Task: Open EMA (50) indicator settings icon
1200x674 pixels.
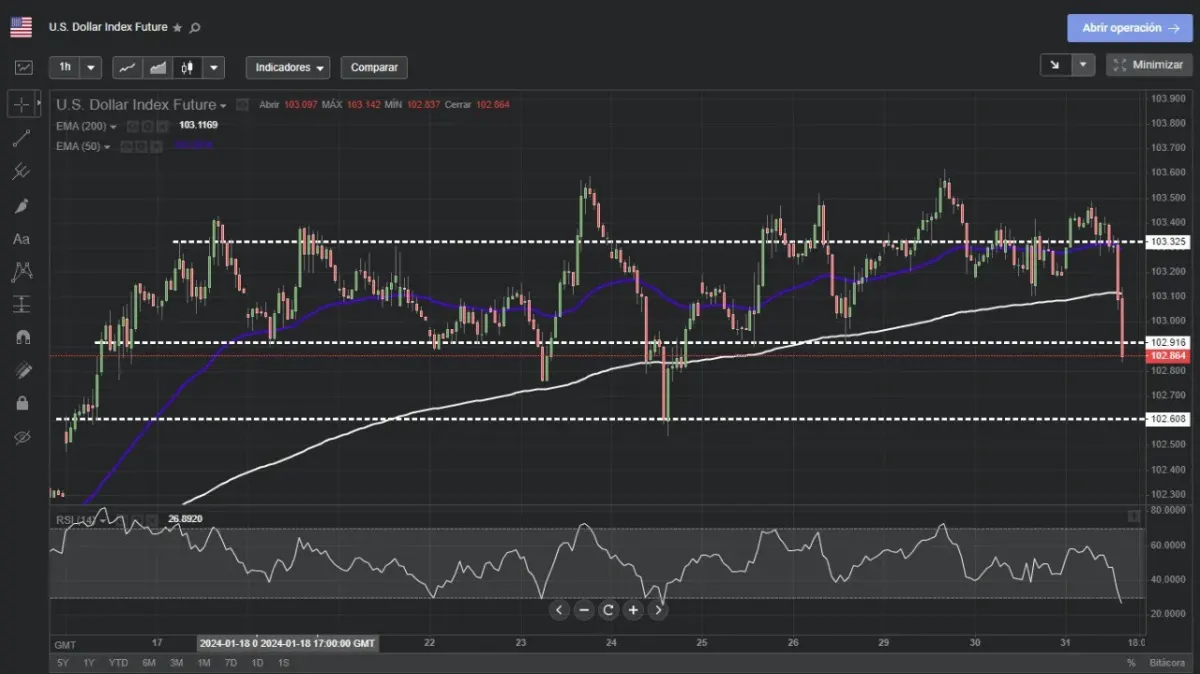Action: [x=140, y=147]
